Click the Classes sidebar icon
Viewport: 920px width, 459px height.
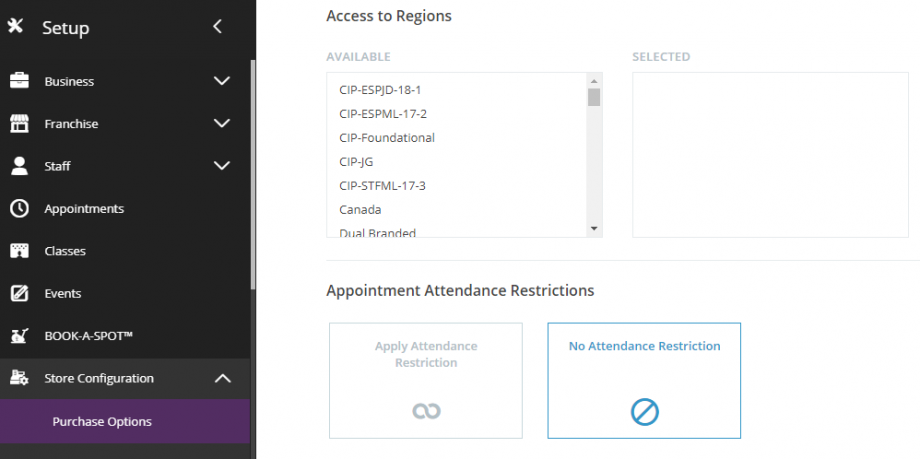tap(19, 251)
